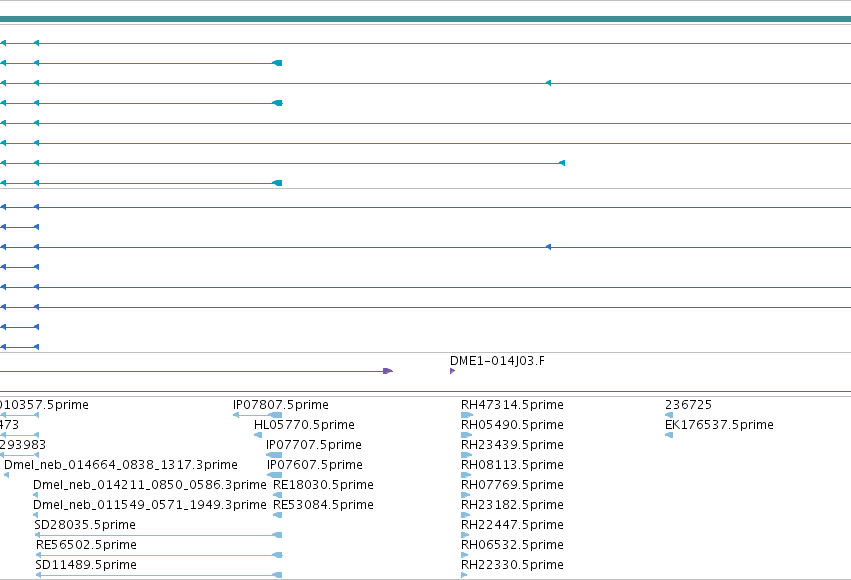Viewport: 851px width, 580px height.
Task: Select the RH23439.5prime label
Action: click(x=512, y=445)
